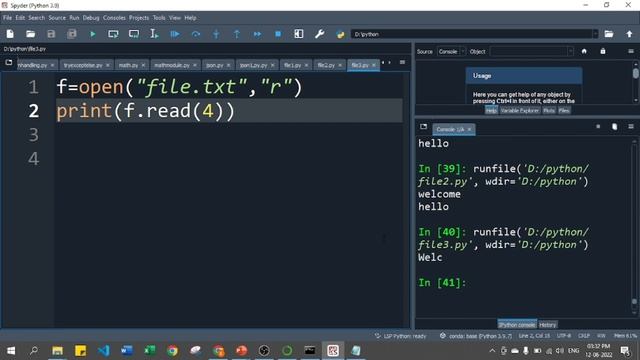Image resolution: width=640 pixels, height=360 pixels.
Task: Open the File menu
Action: pyautogui.click(x=7, y=18)
